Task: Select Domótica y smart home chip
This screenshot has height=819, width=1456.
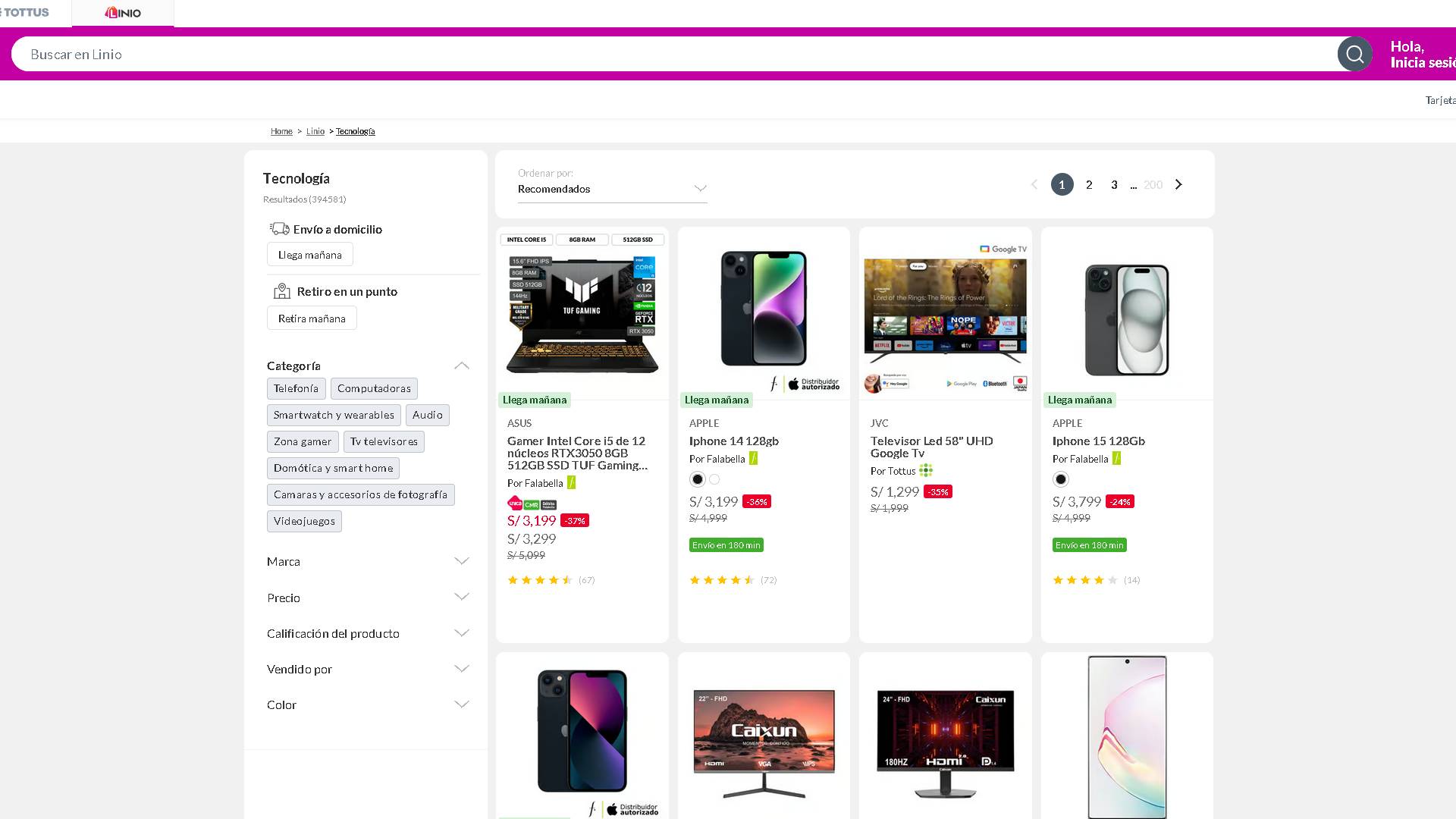Action: [x=333, y=468]
